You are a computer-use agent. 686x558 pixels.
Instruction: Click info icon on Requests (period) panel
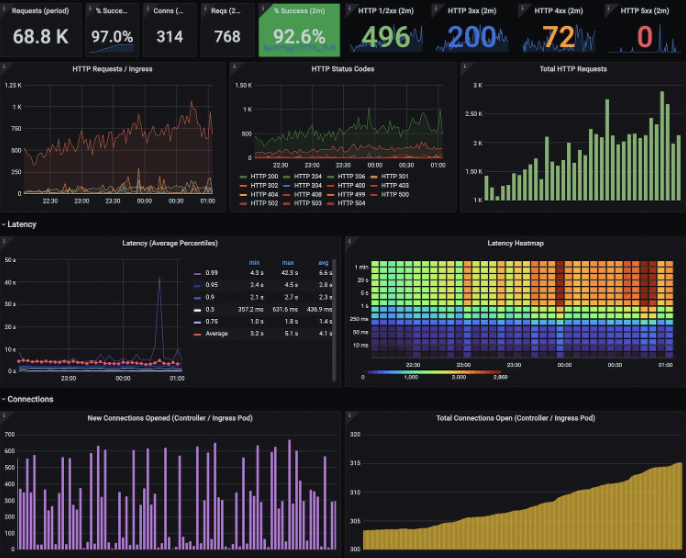(4, 6)
